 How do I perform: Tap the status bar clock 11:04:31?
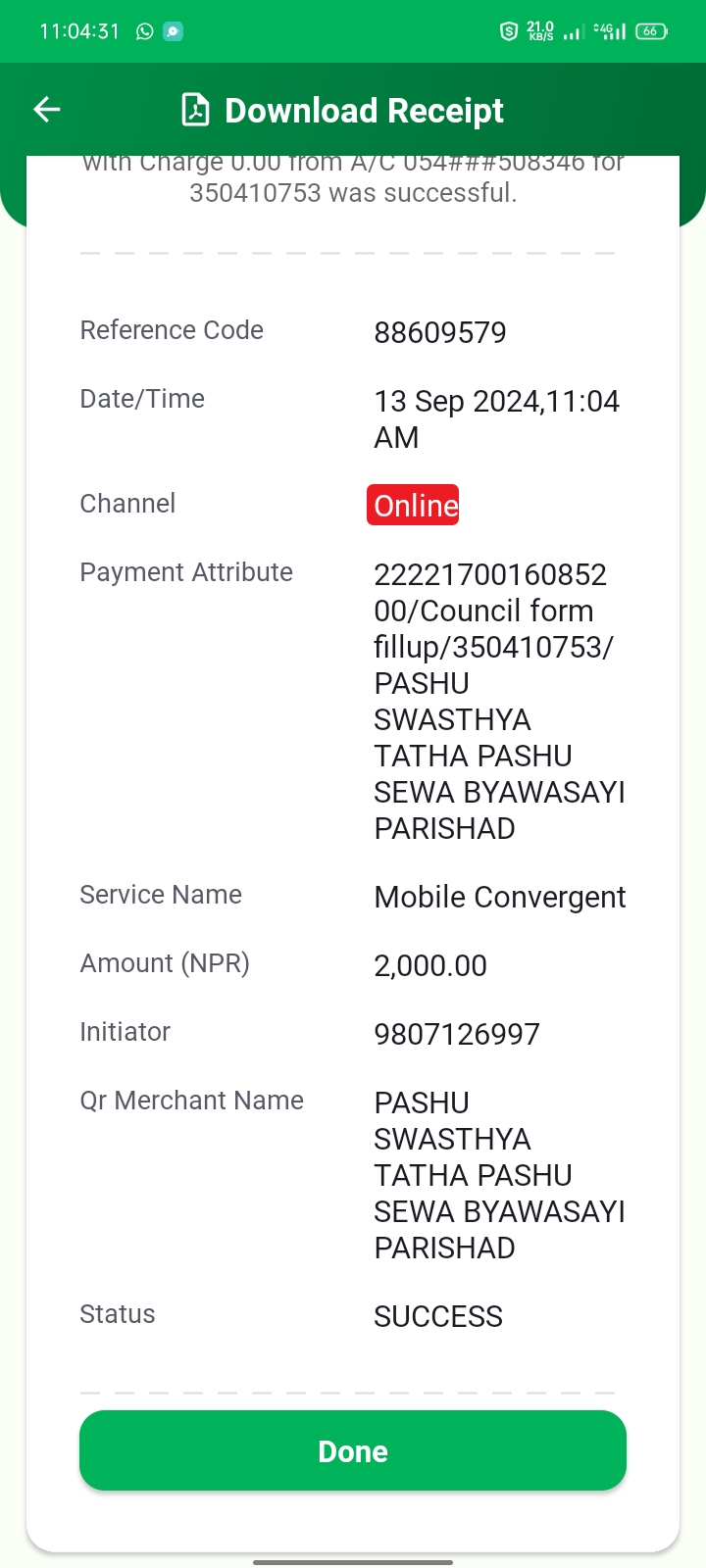79,31
